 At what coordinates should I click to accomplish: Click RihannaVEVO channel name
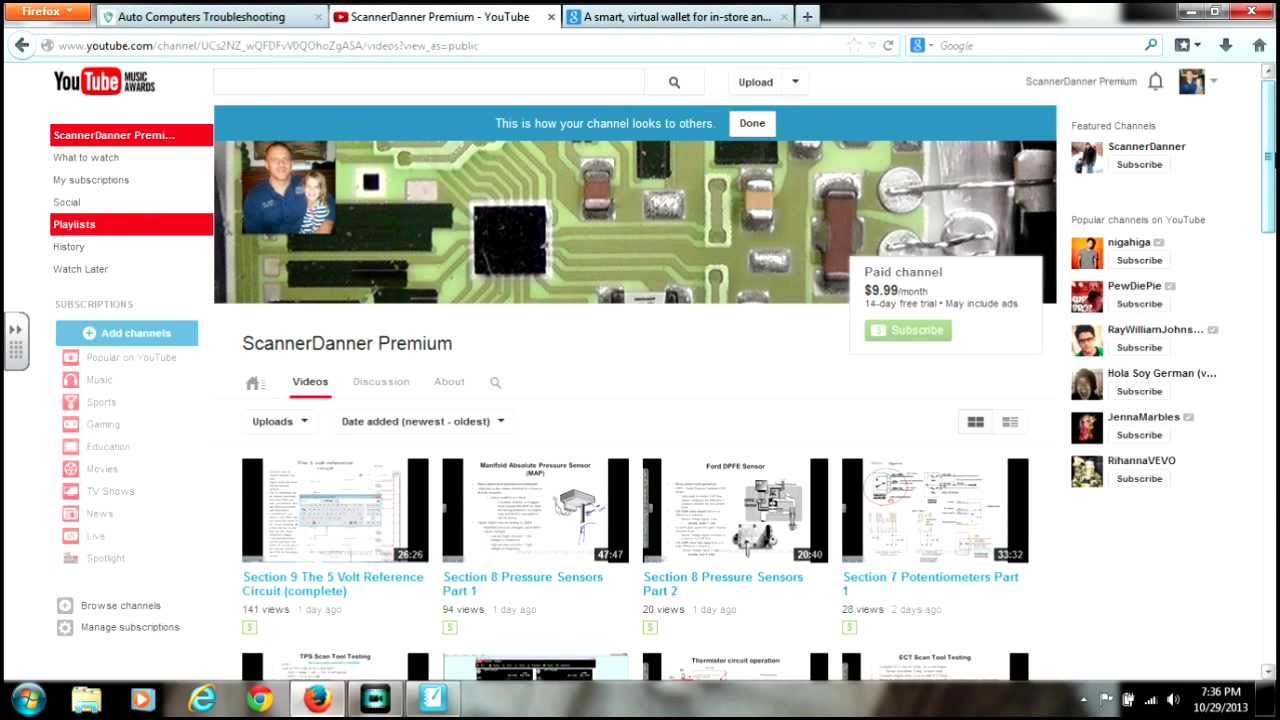click(x=1141, y=461)
